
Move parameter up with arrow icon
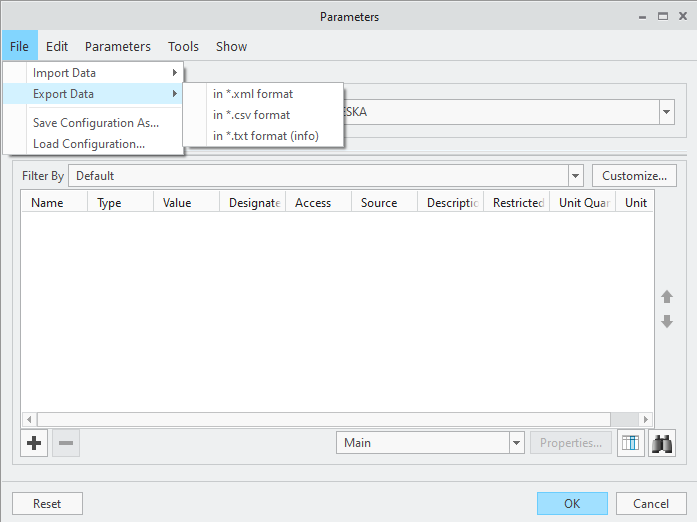(667, 297)
